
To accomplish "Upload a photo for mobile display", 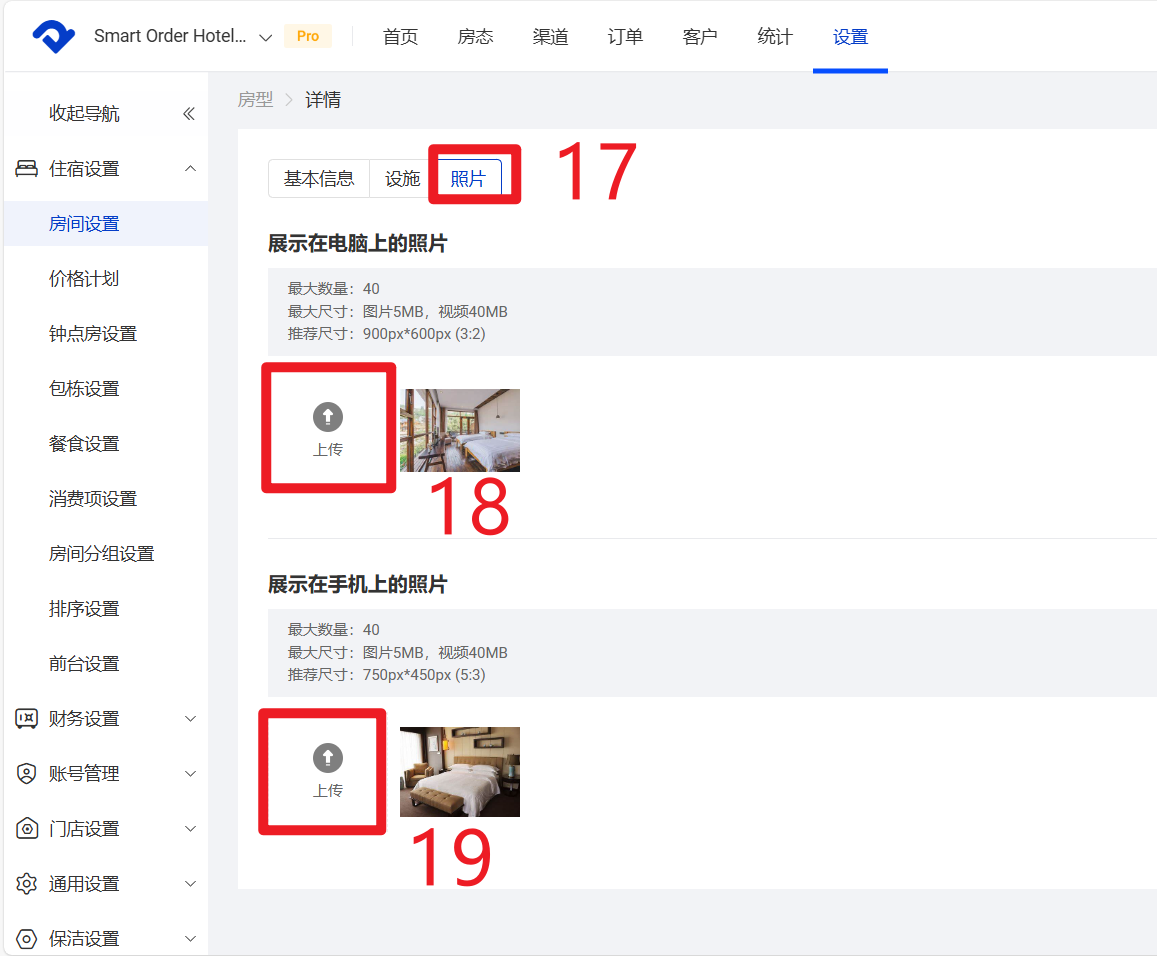I will coord(328,770).
